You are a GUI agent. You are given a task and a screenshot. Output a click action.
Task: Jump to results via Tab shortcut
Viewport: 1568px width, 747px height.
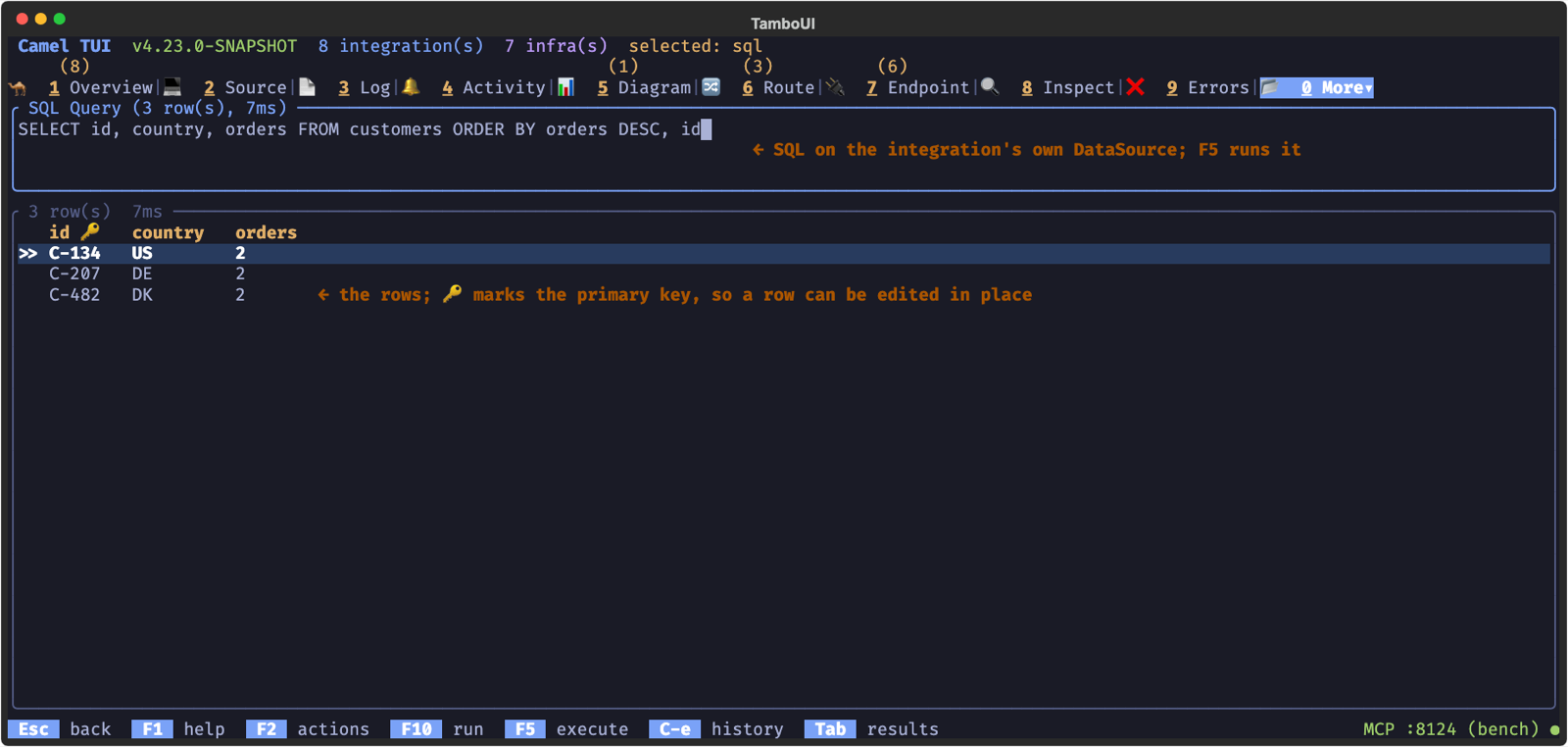click(x=871, y=729)
